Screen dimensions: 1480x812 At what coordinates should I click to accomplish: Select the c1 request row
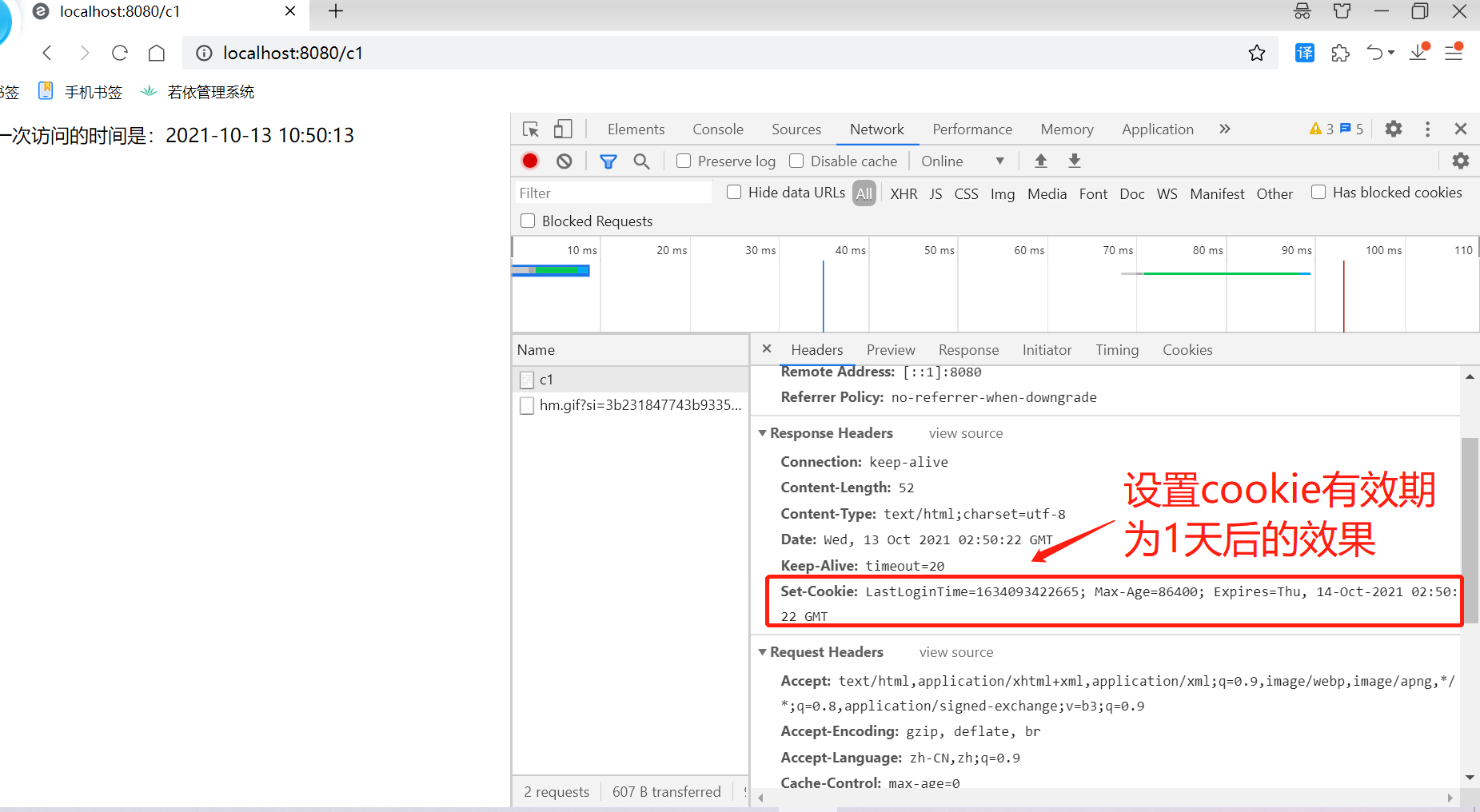631,380
